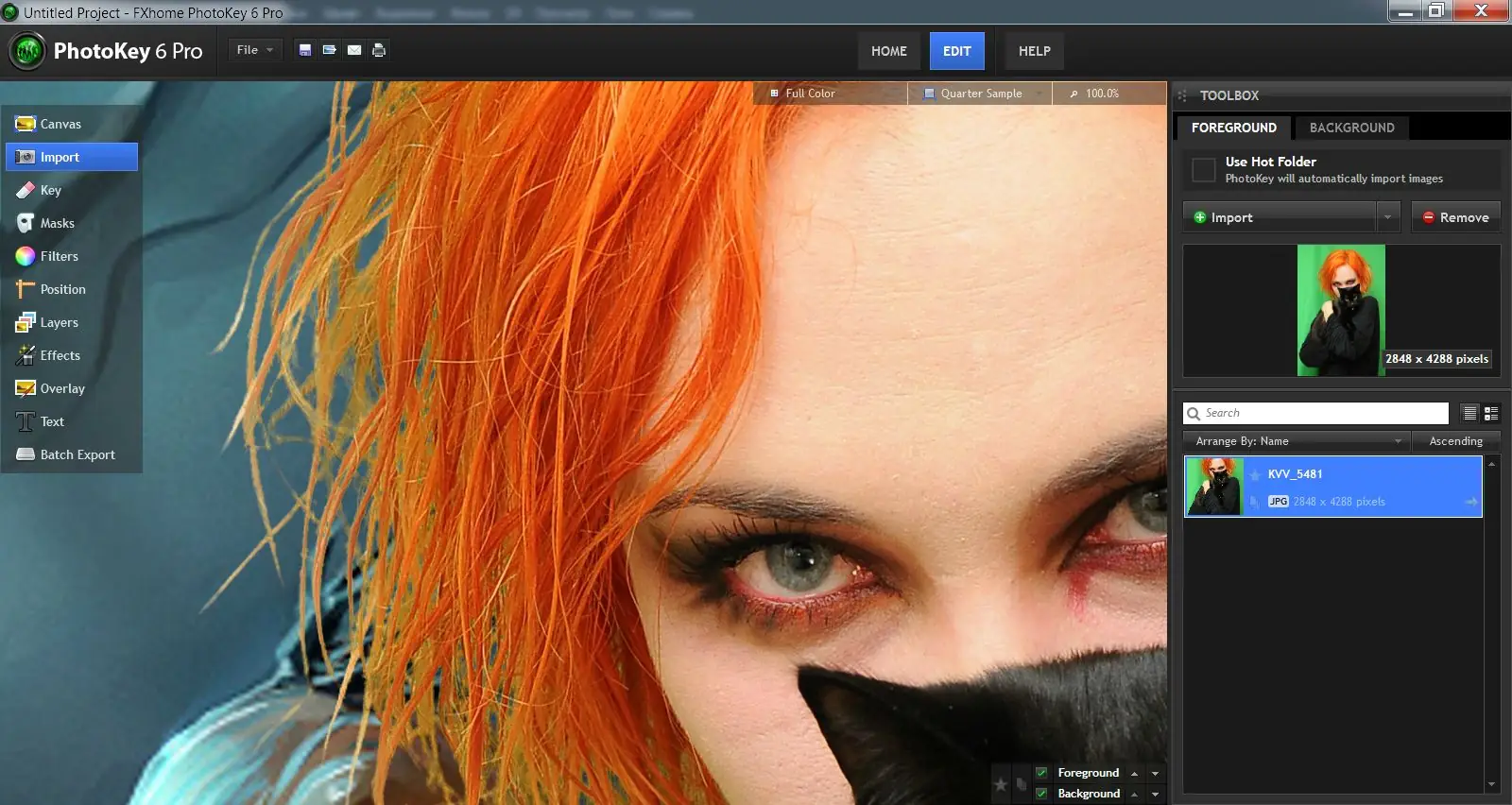Switch file list to detailed thumbnail view
1512x805 pixels.
tap(1491, 413)
